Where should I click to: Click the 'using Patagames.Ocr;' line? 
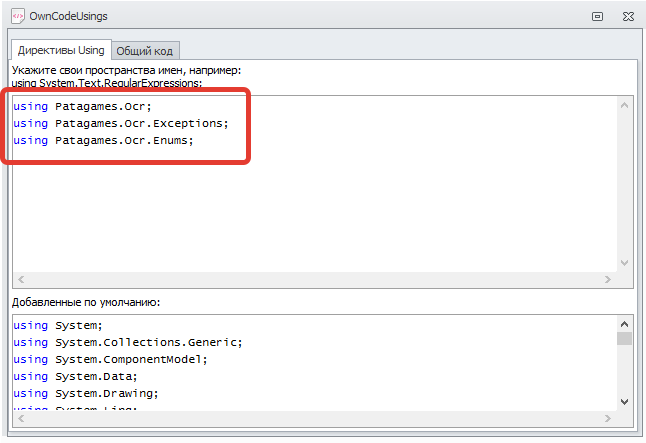coord(82,106)
